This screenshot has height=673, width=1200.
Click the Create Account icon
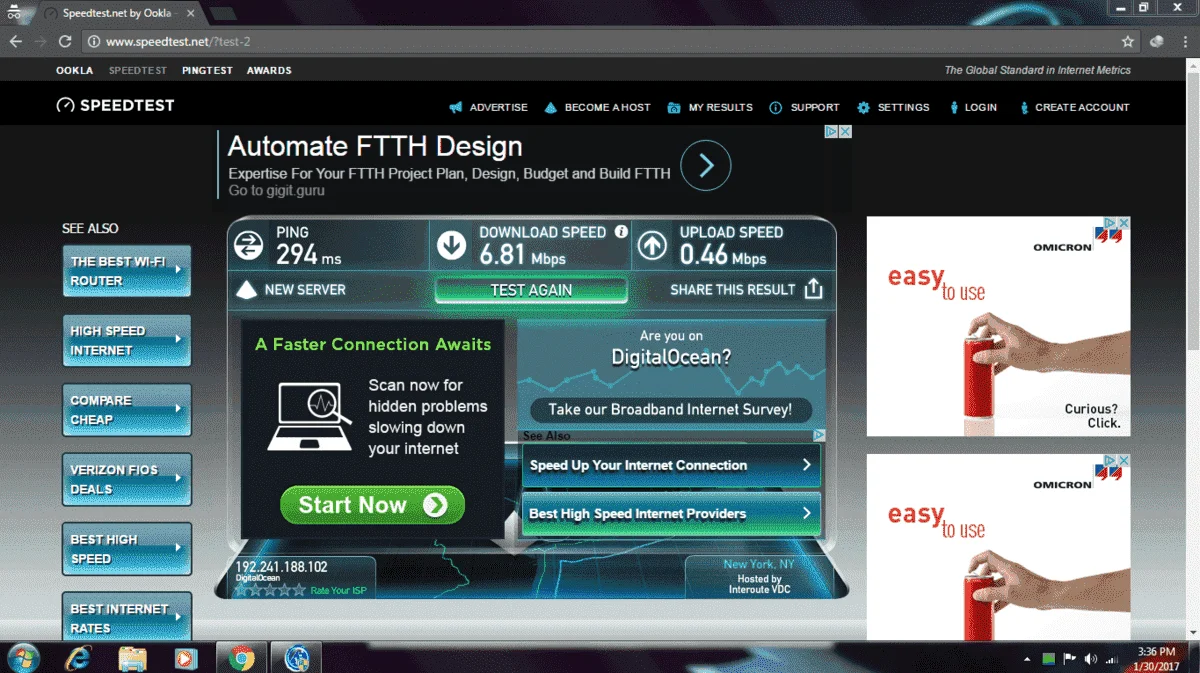[1024, 107]
